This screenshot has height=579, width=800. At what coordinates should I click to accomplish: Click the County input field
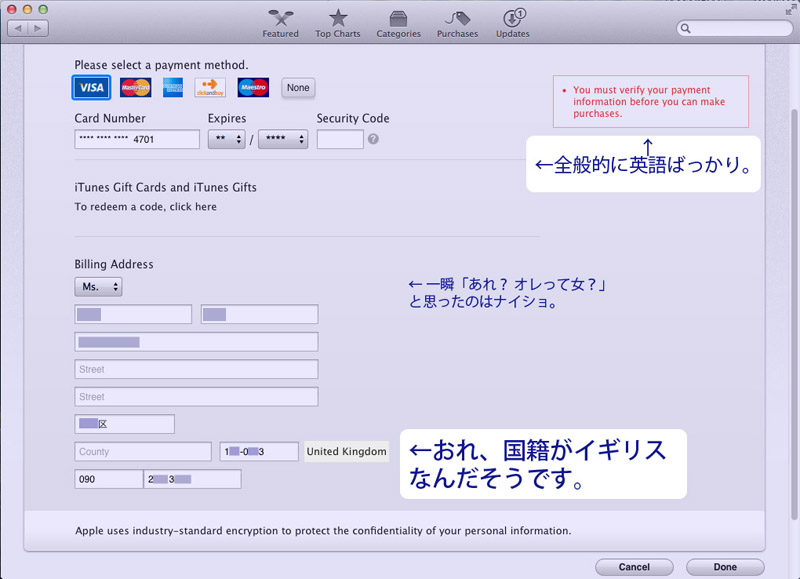[x=143, y=452]
